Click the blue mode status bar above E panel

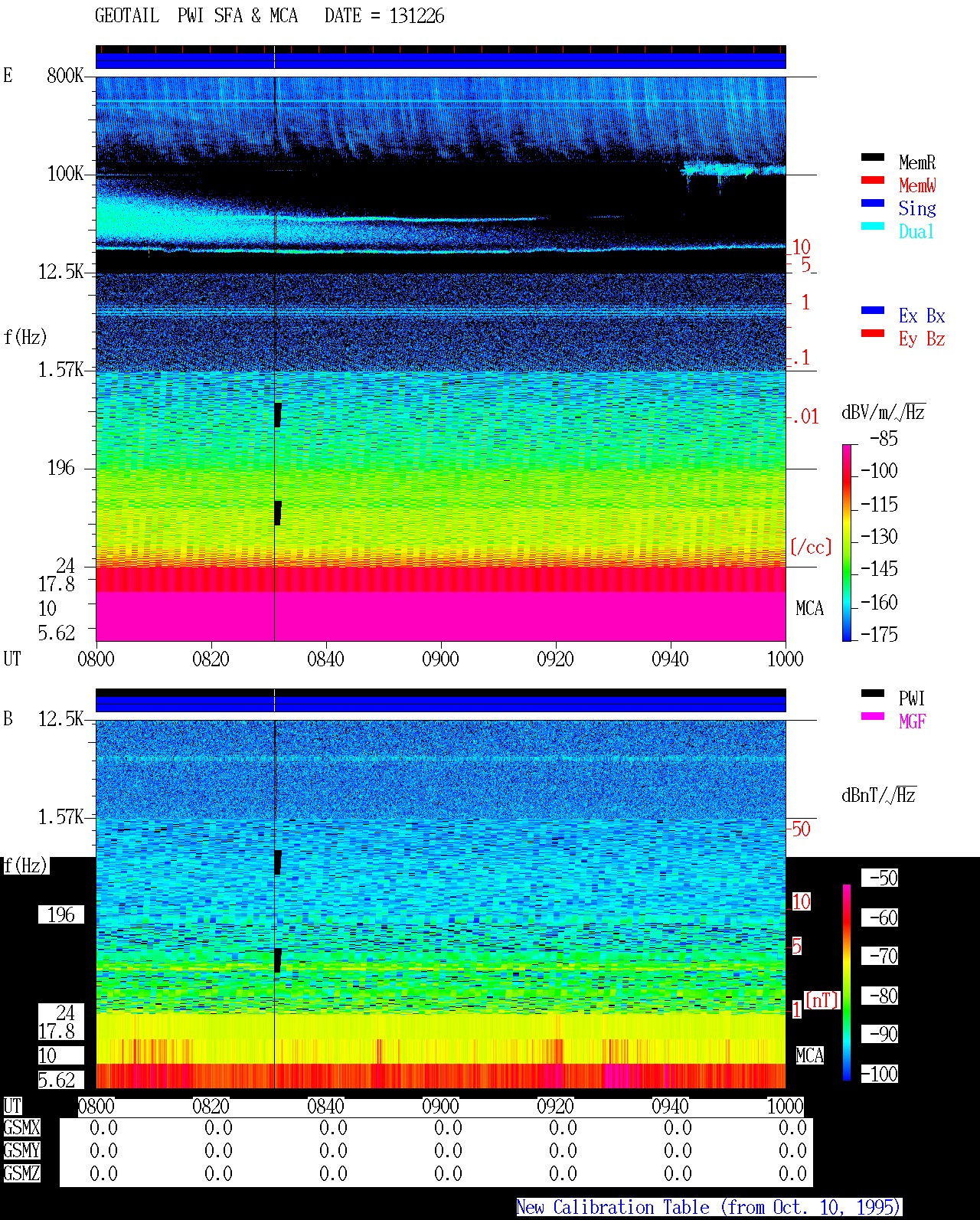440,61
